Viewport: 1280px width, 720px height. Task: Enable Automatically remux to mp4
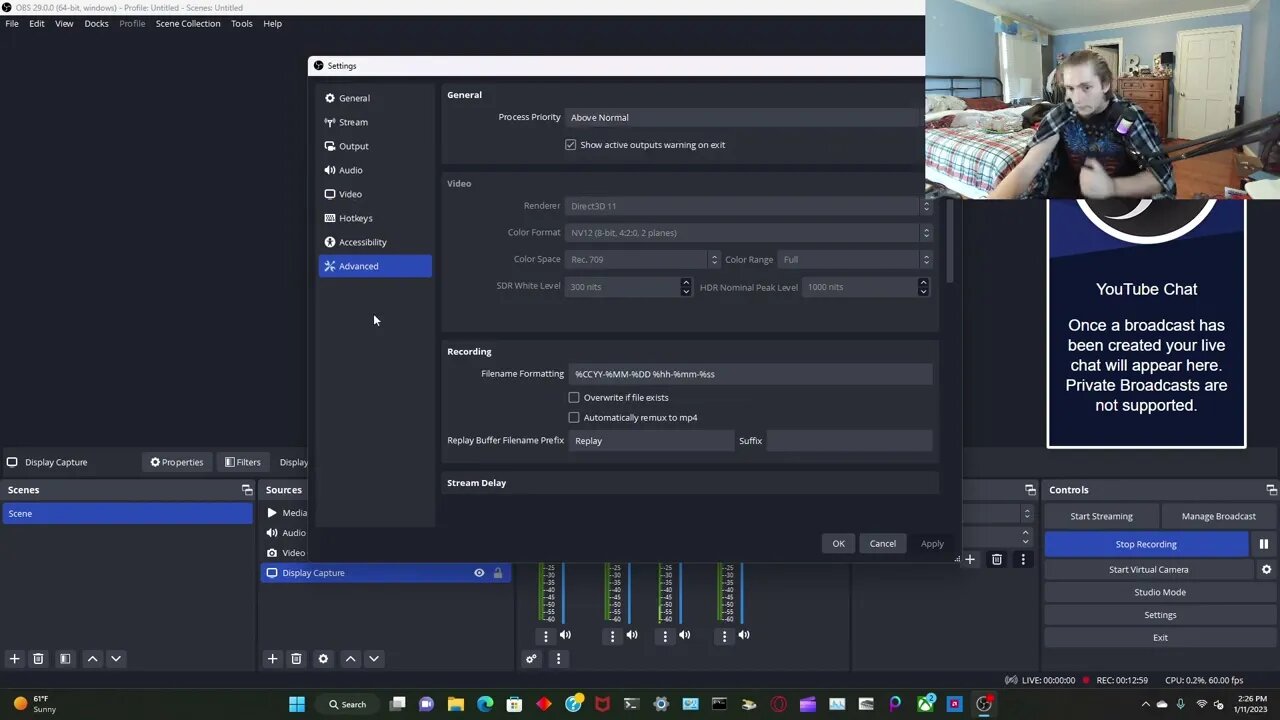pyautogui.click(x=574, y=418)
